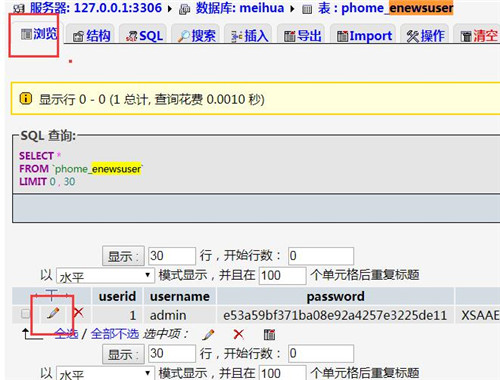Click the pencil edit icon for admin row
The image size is (500, 380).
[x=53, y=313]
